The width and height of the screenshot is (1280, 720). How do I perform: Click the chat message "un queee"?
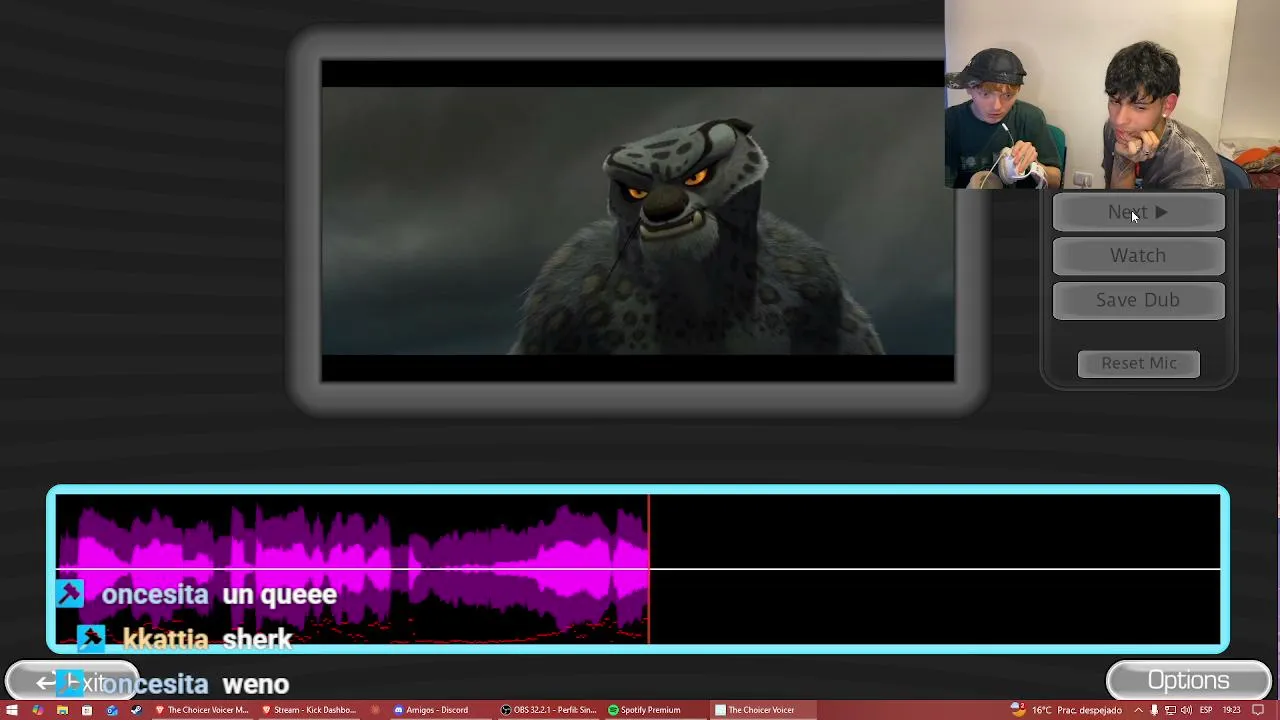click(279, 595)
